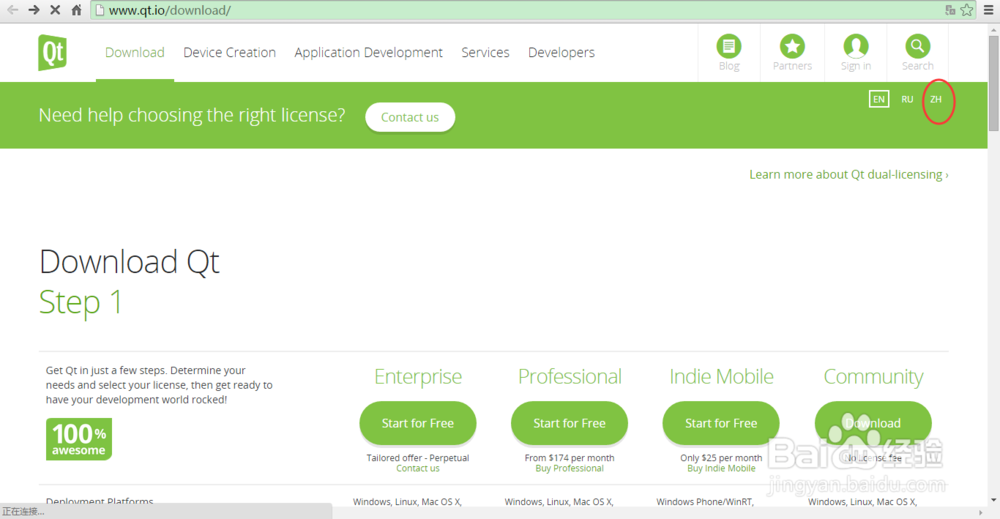Switch language to EN
Image resolution: width=1000 pixels, height=519 pixels.
coord(879,99)
